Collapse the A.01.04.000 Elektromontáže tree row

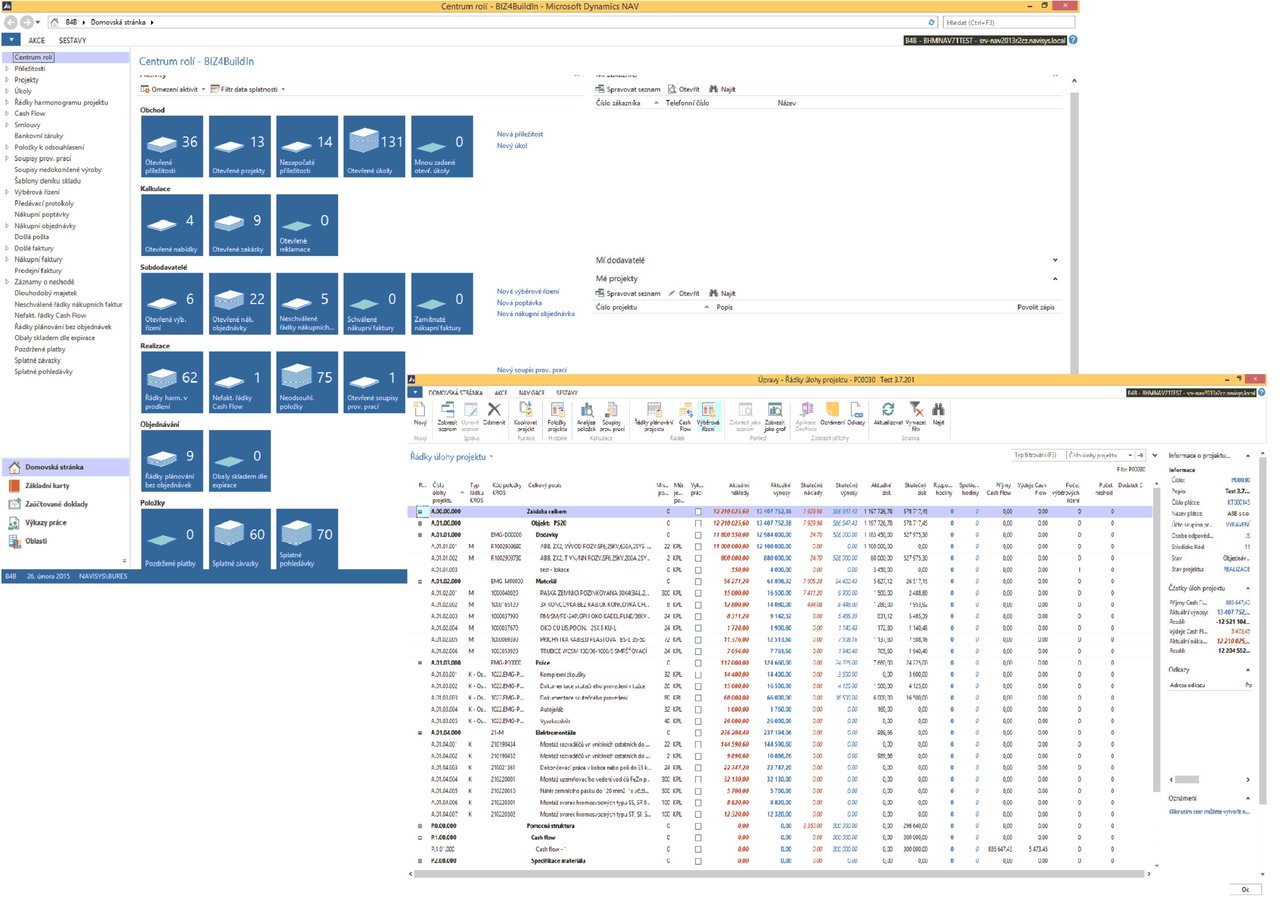421,732
